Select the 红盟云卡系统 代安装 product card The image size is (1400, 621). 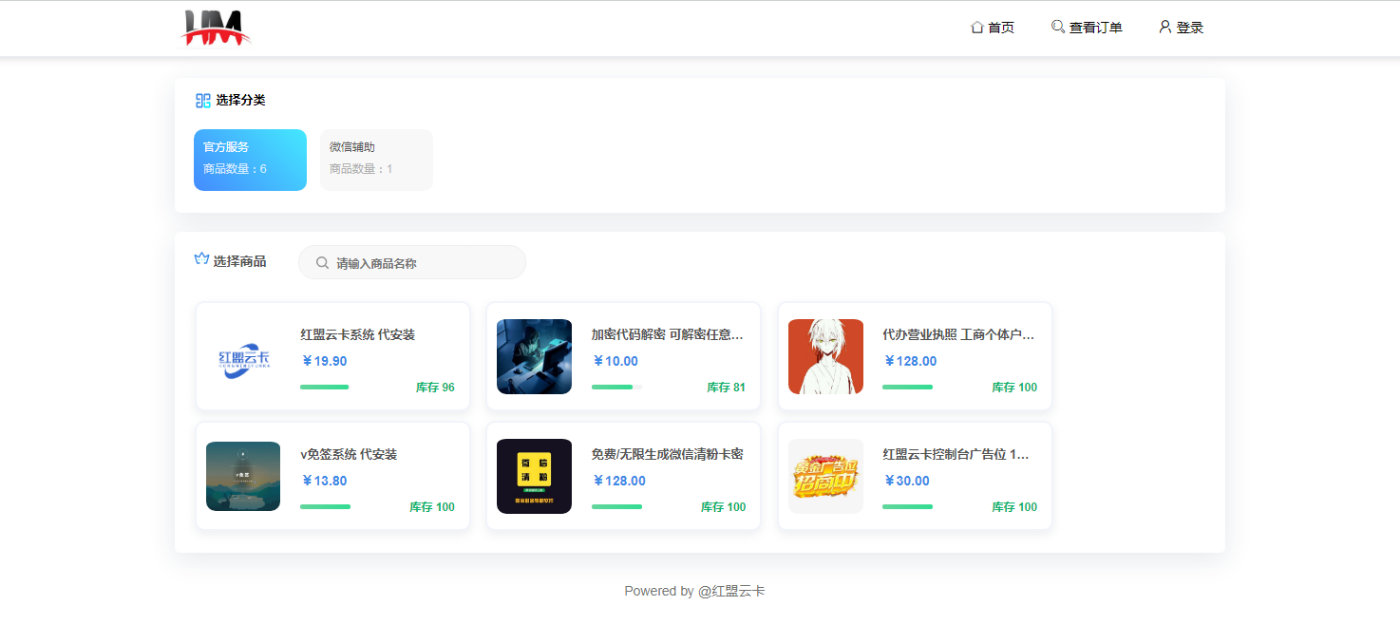332,356
